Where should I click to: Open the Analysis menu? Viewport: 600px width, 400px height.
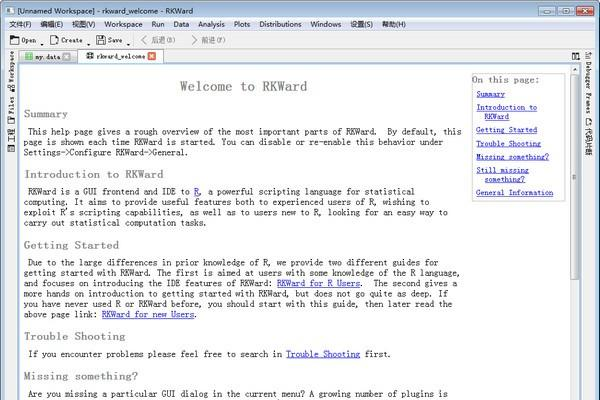pos(211,24)
